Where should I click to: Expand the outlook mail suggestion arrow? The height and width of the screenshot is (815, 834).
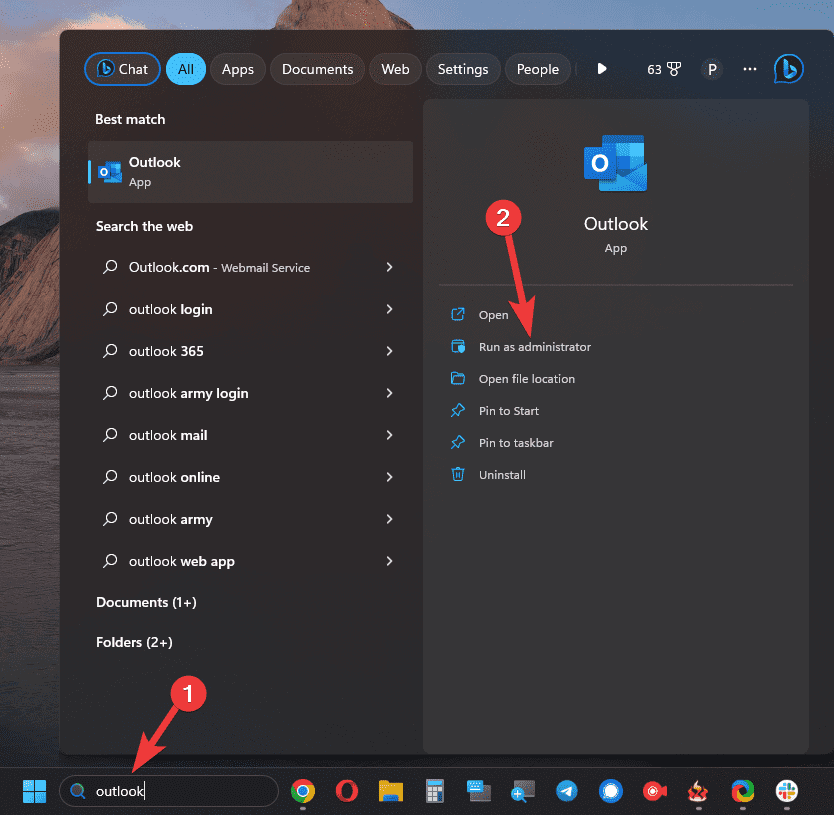[x=389, y=435]
